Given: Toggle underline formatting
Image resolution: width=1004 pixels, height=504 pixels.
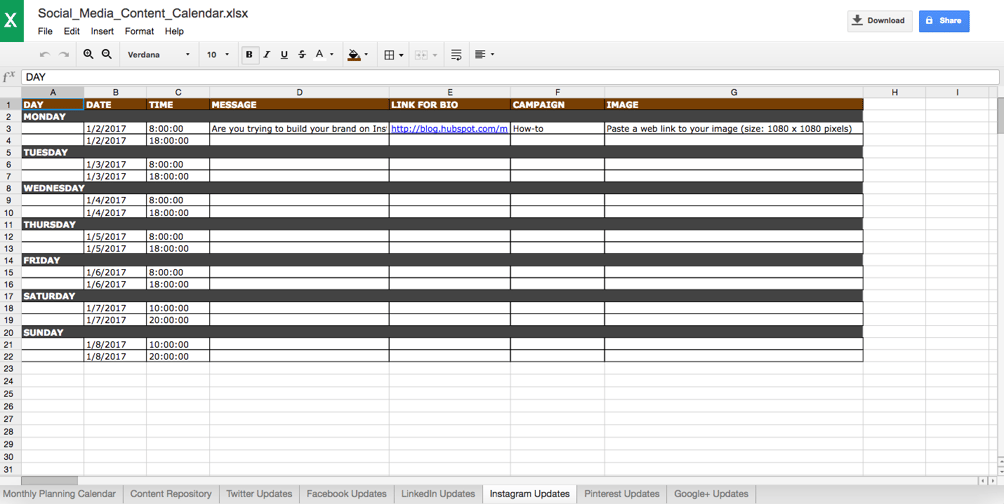Looking at the screenshot, I should [x=284, y=55].
